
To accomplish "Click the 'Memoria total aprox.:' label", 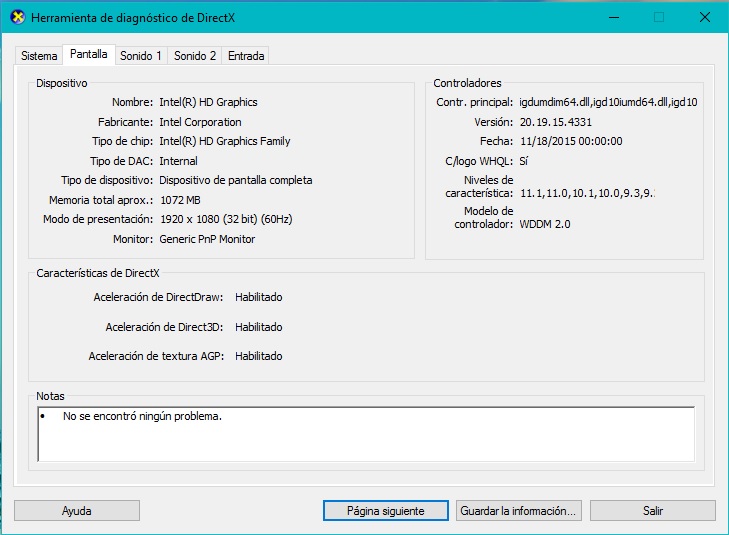I will pyautogui.click(x=101, y=200).
